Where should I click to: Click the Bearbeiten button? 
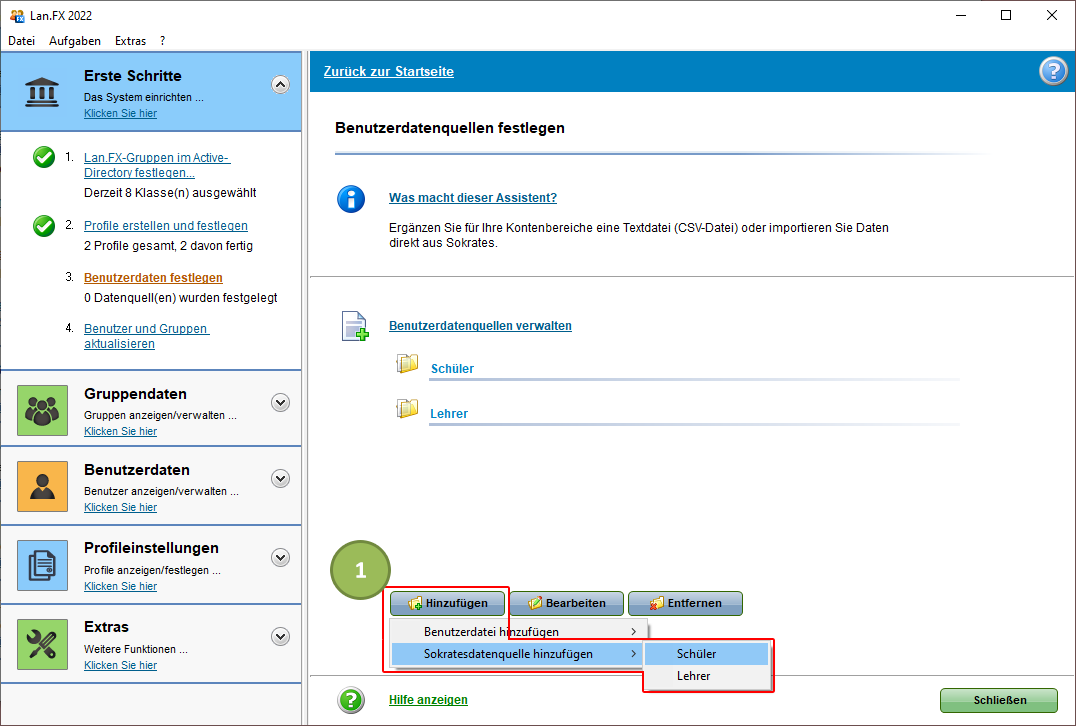click(567, 603)
